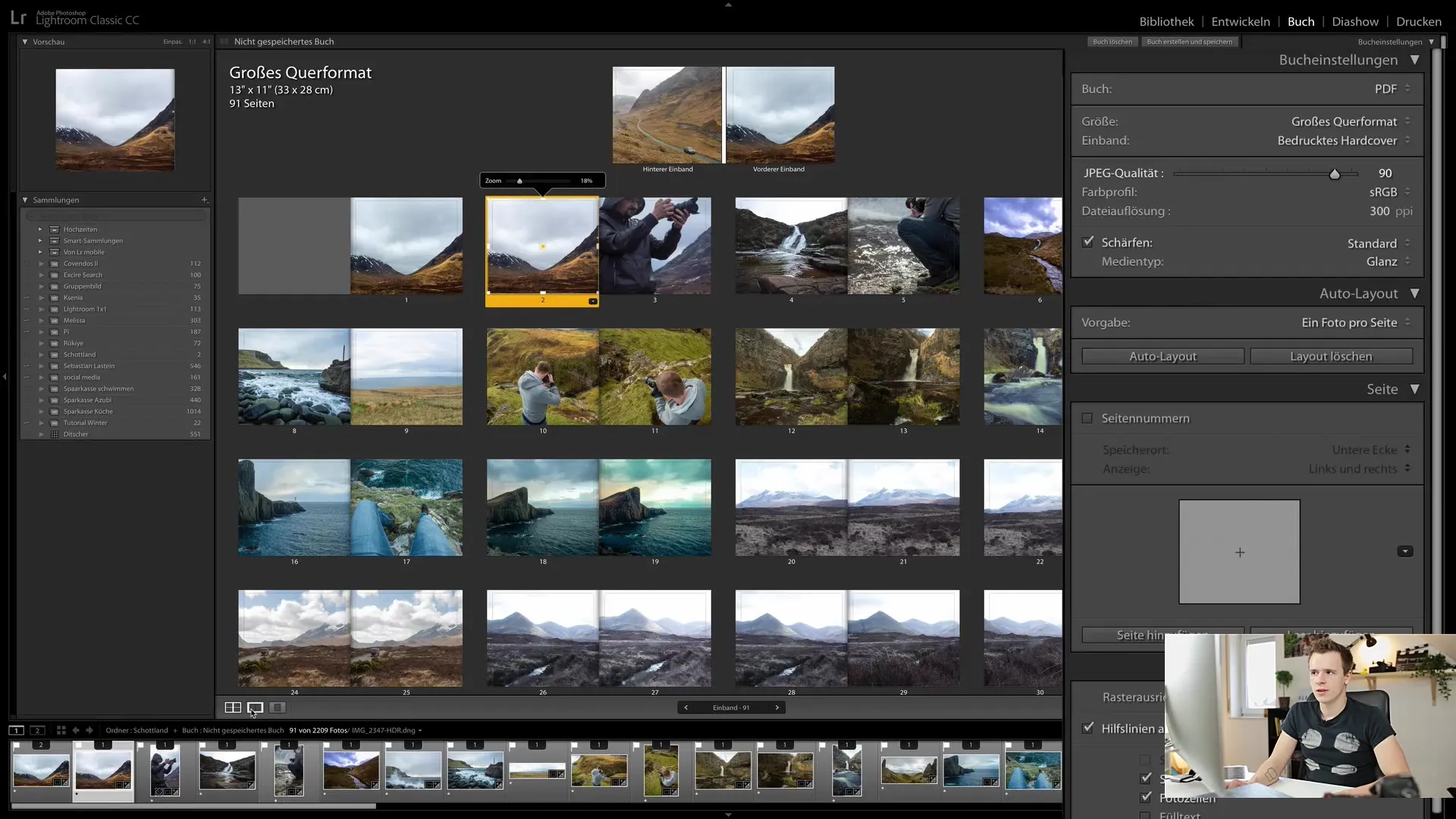
Task: Switch to Diashow module
Action: pyautogui.click(x=1355, y=21)
